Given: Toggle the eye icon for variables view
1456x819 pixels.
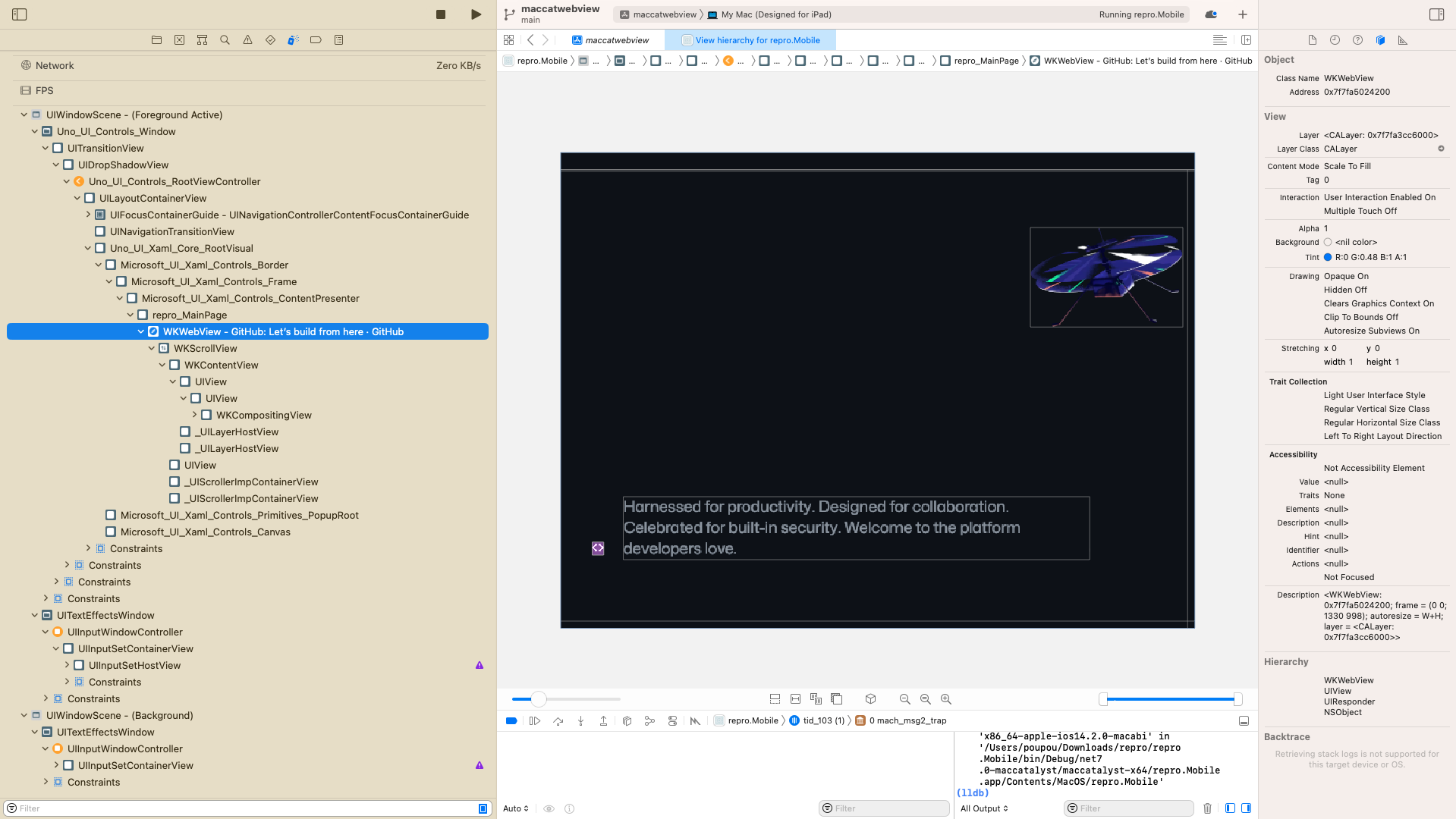Looking at the screenshot, I should coord(549,808).
